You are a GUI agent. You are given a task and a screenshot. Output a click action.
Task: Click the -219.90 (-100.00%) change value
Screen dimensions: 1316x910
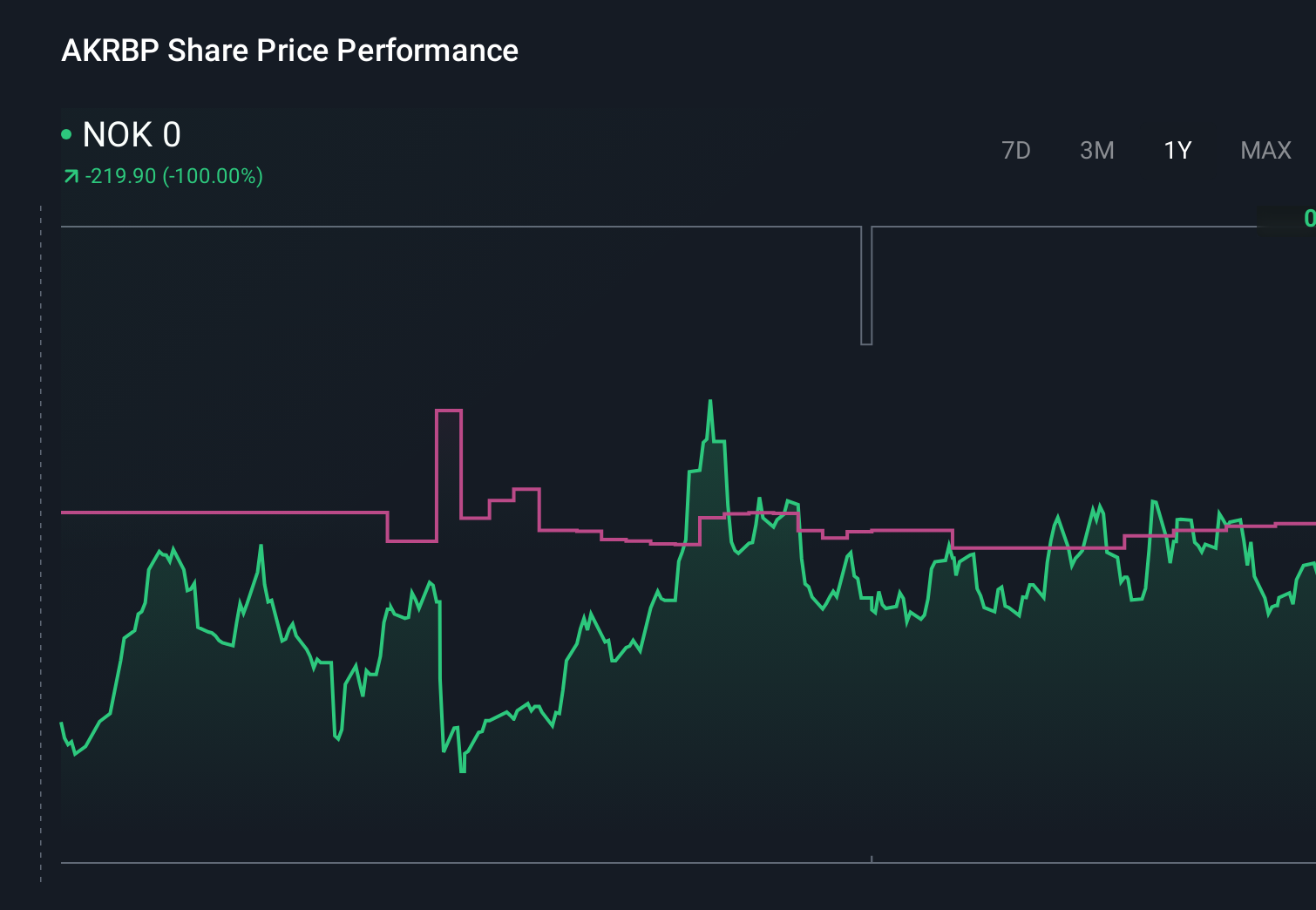pyautogui.click(x=174, y=175)
